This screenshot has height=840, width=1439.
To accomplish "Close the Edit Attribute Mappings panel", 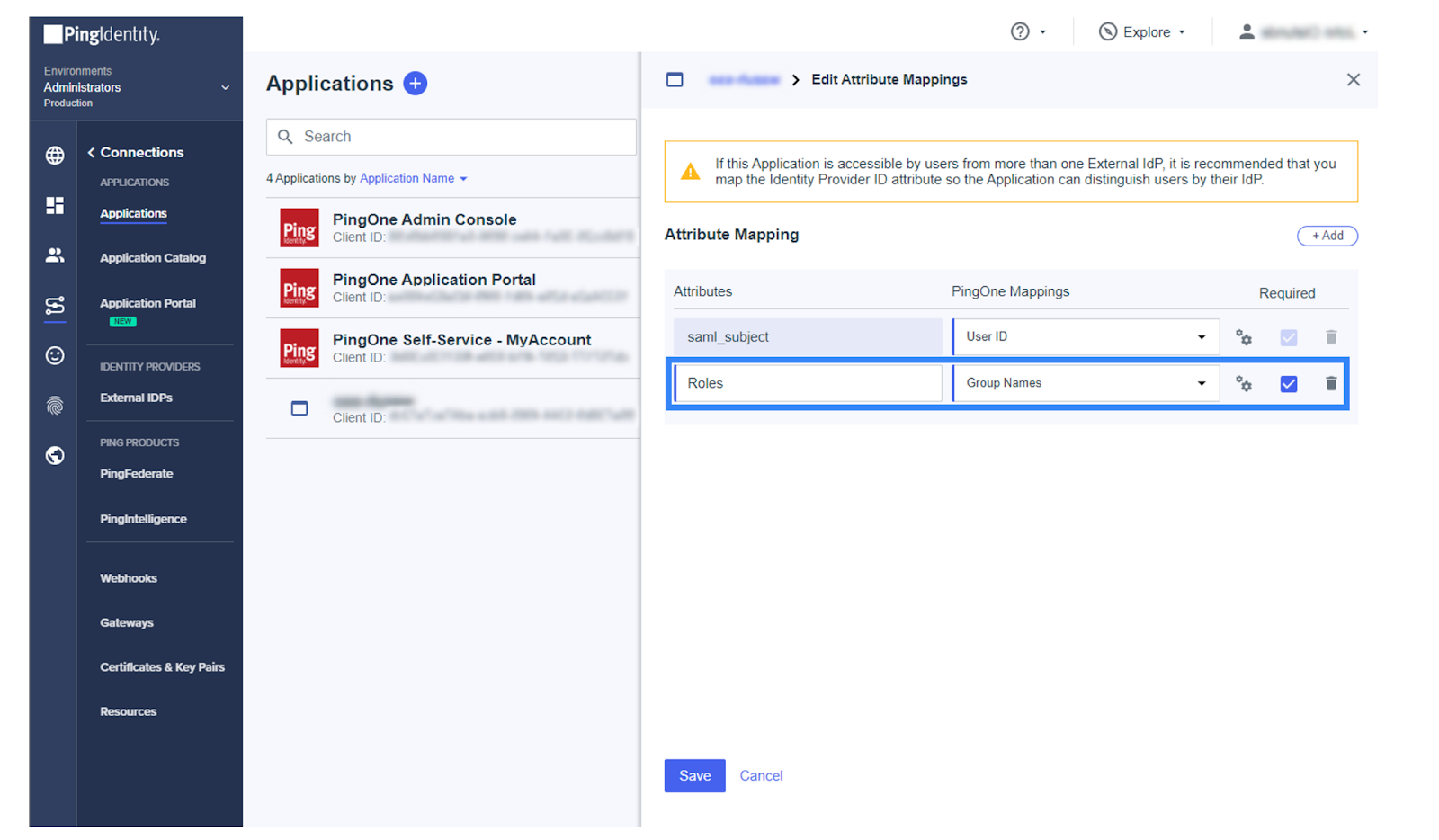I will click(x=1354, y=80).
